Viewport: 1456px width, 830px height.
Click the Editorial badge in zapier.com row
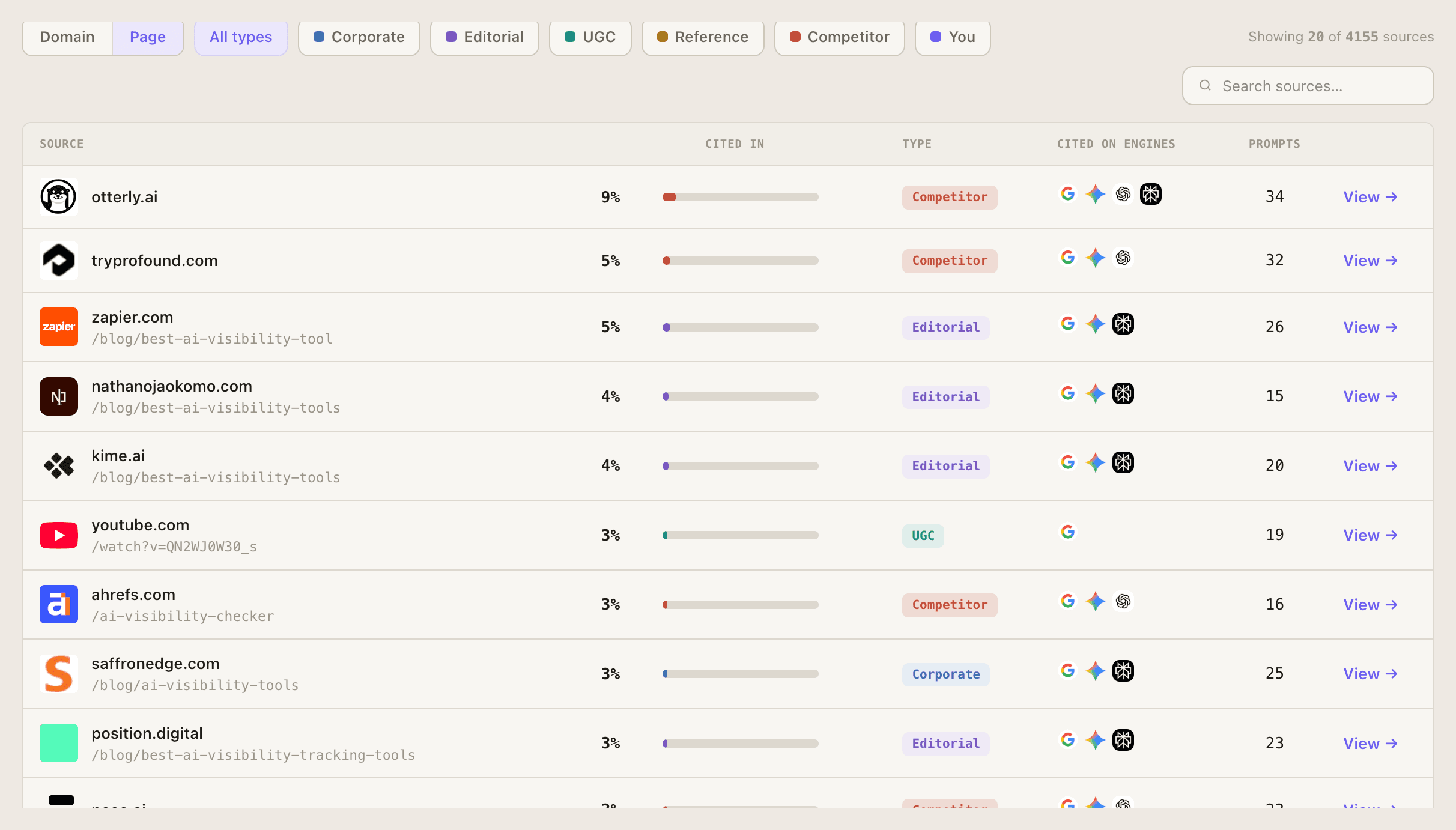(x=946, y=327)
